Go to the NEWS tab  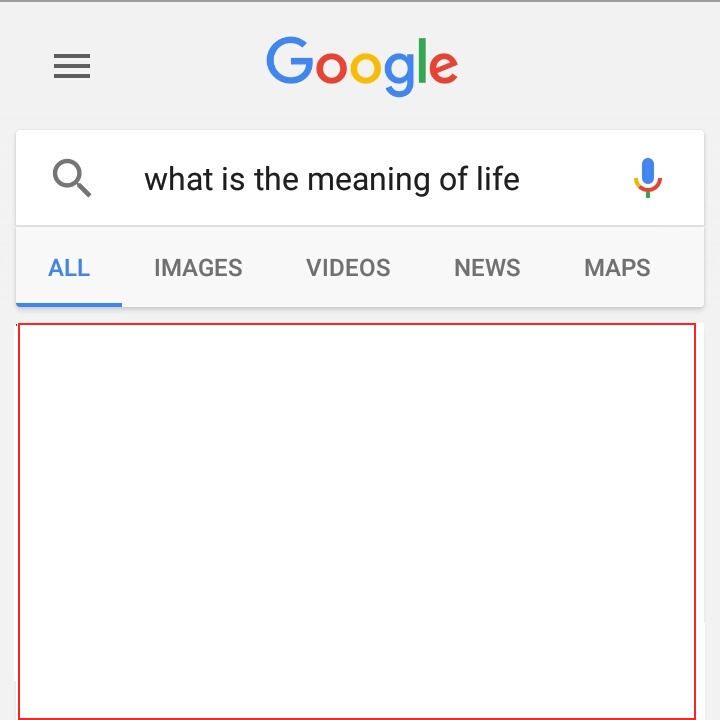click(x=487, y=267)
